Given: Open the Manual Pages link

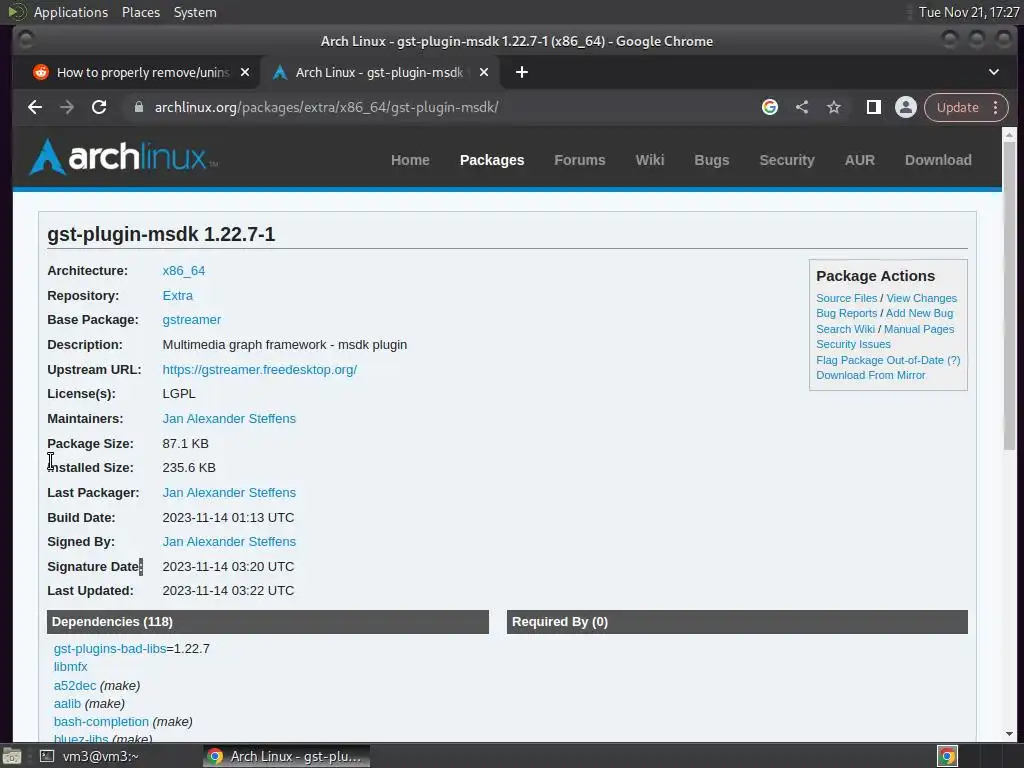Looking at the screenshot, I should pos(919,329).
